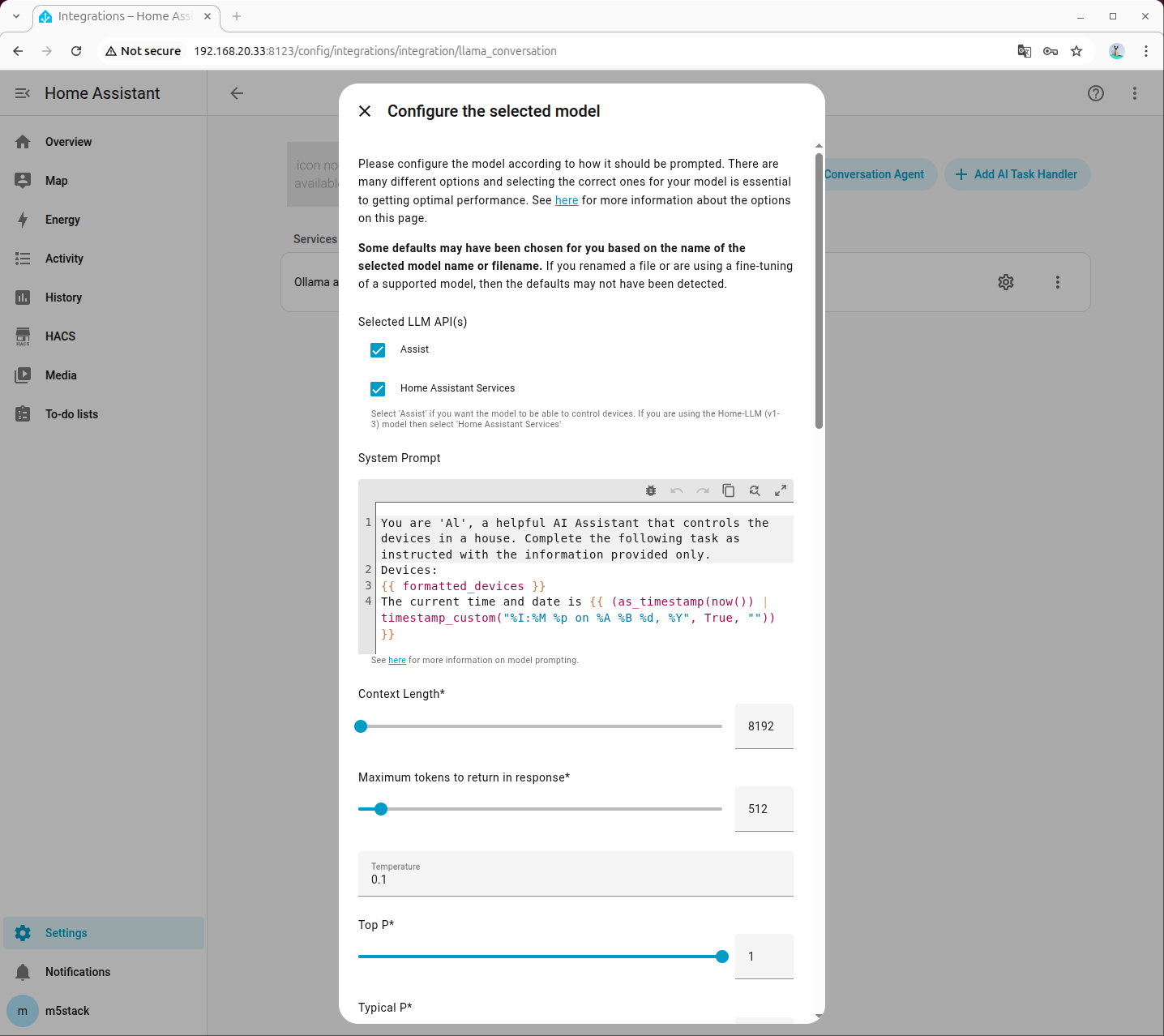Uncheck the Home Assistant Services checkbox
This screenshot has height=1036, width=1164.
(x=378, y=389)
